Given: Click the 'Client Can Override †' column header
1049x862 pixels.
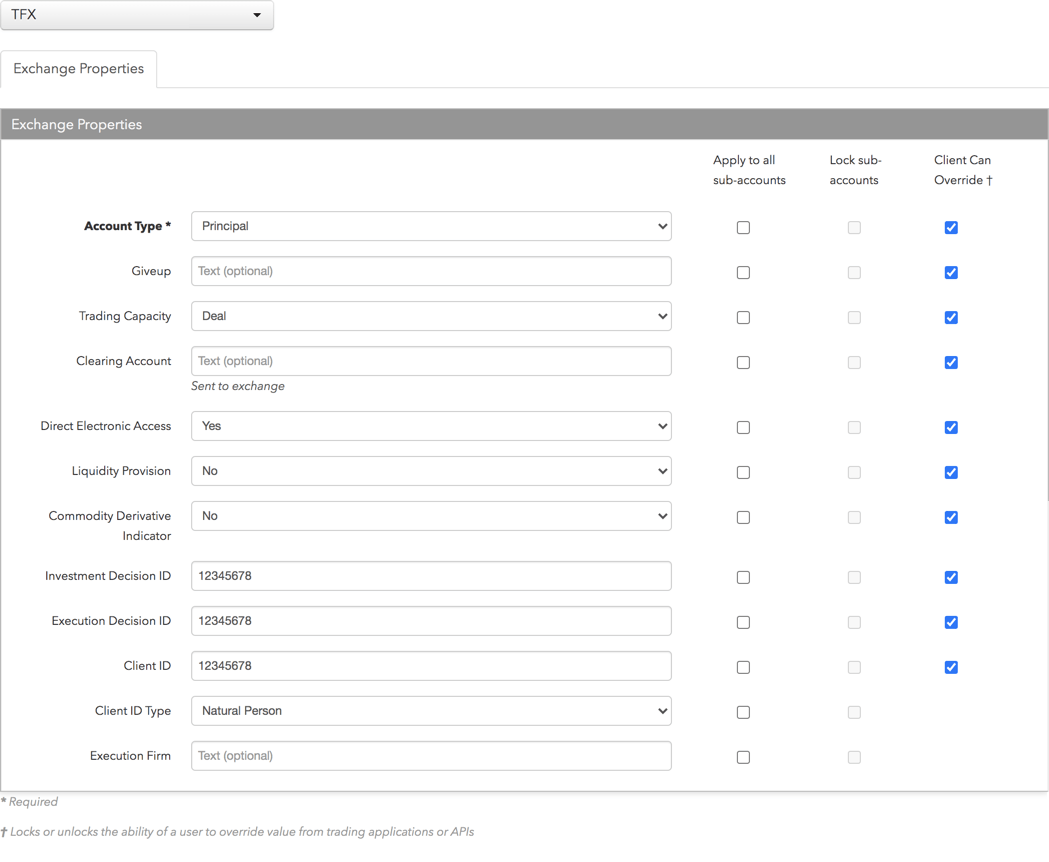Looking at the screenshot, I should pyautogui.click(x=963, y=170).
